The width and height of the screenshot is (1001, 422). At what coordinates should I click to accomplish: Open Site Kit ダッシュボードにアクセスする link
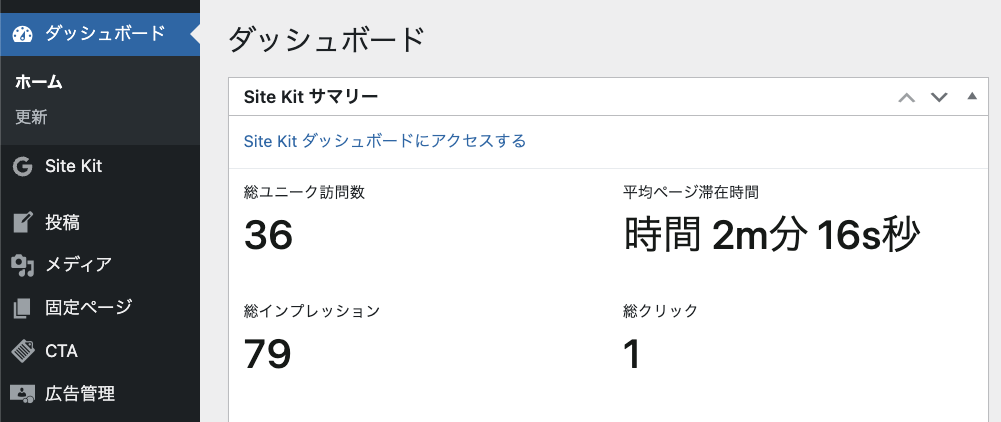(x=385, y=141)
